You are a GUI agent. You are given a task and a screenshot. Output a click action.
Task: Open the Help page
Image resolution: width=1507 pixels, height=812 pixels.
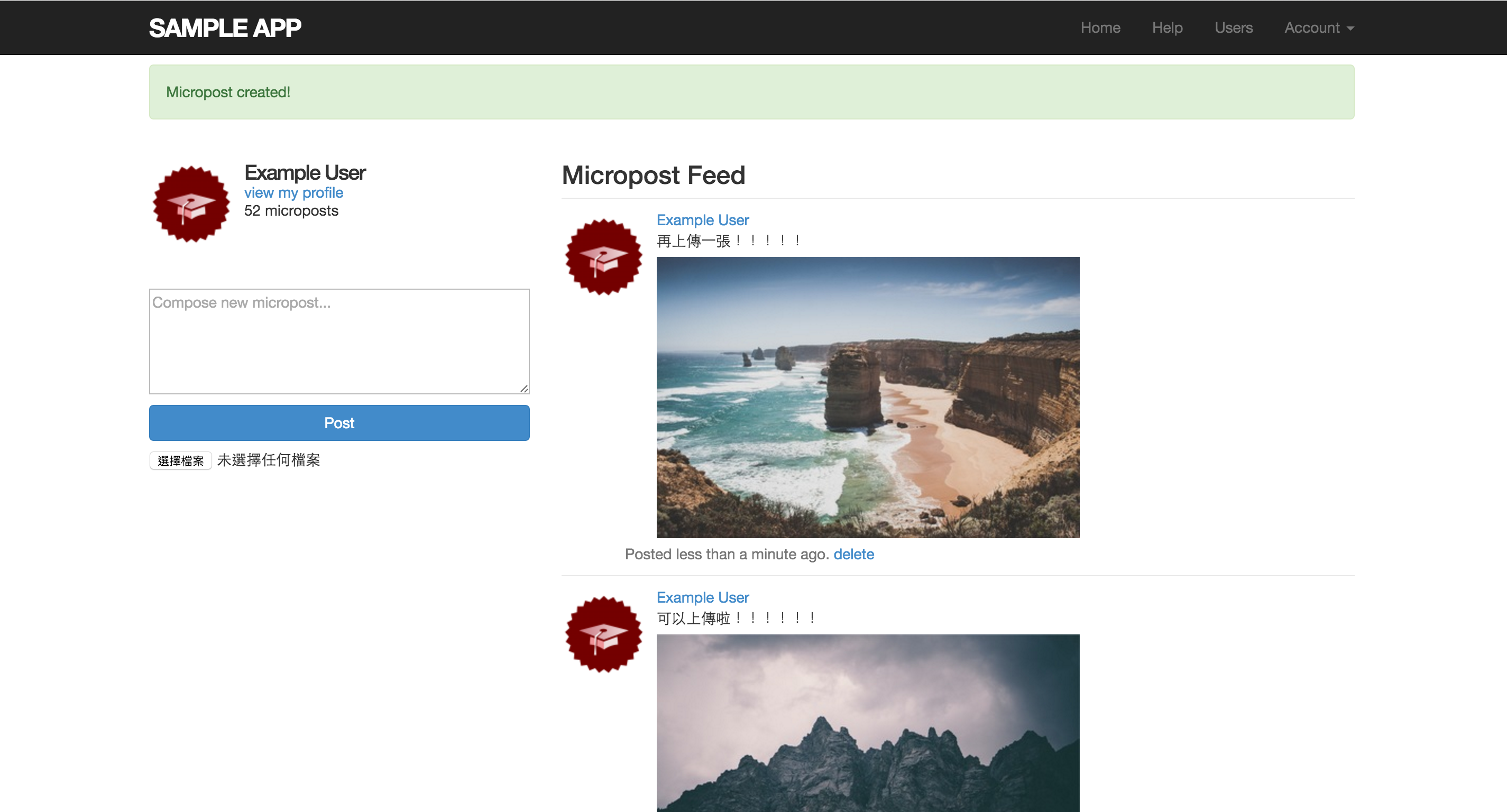(x=1167, y=27)
